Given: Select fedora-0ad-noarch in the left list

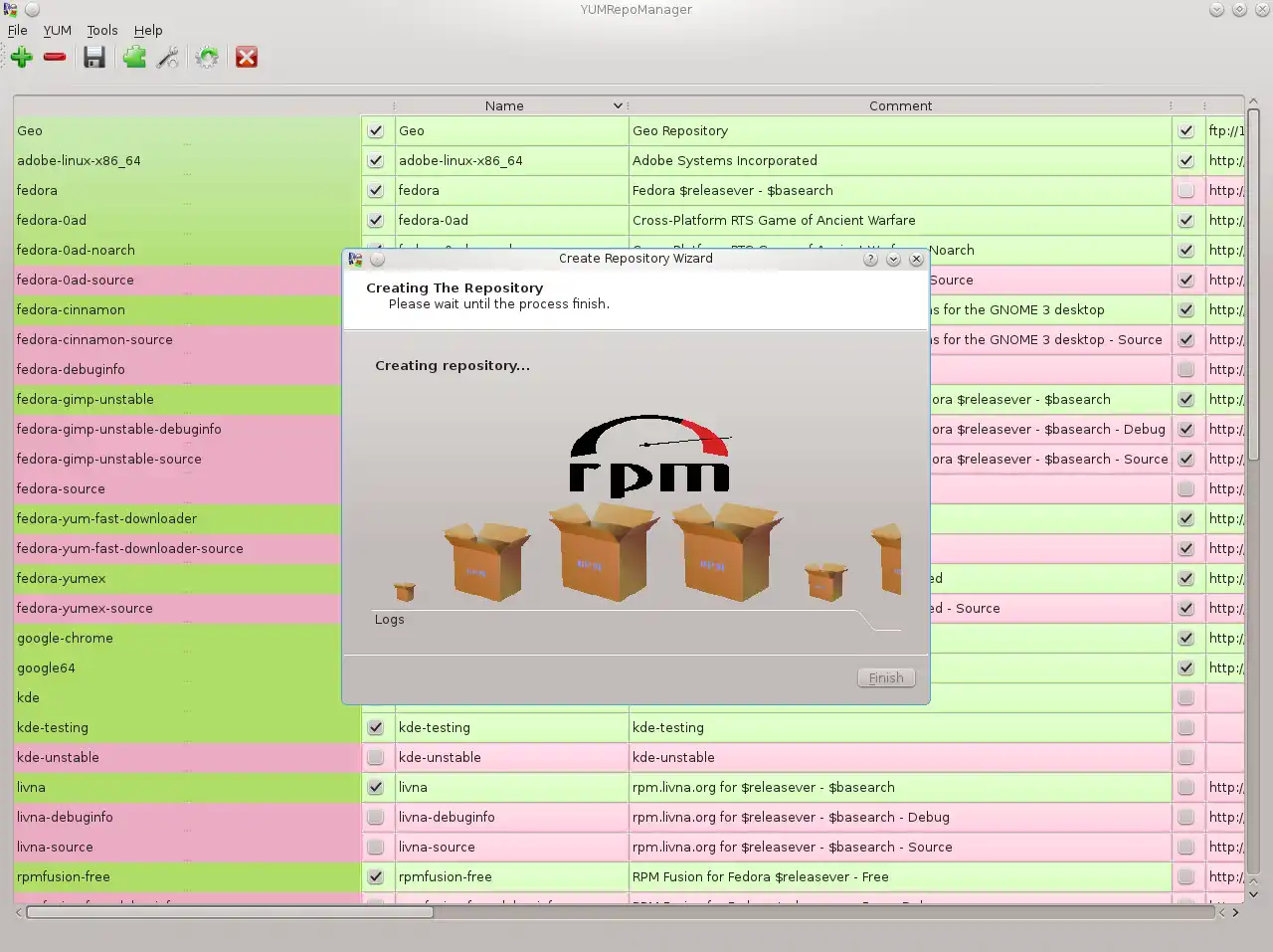Looking at the screenshot, I should click(187, 250).
